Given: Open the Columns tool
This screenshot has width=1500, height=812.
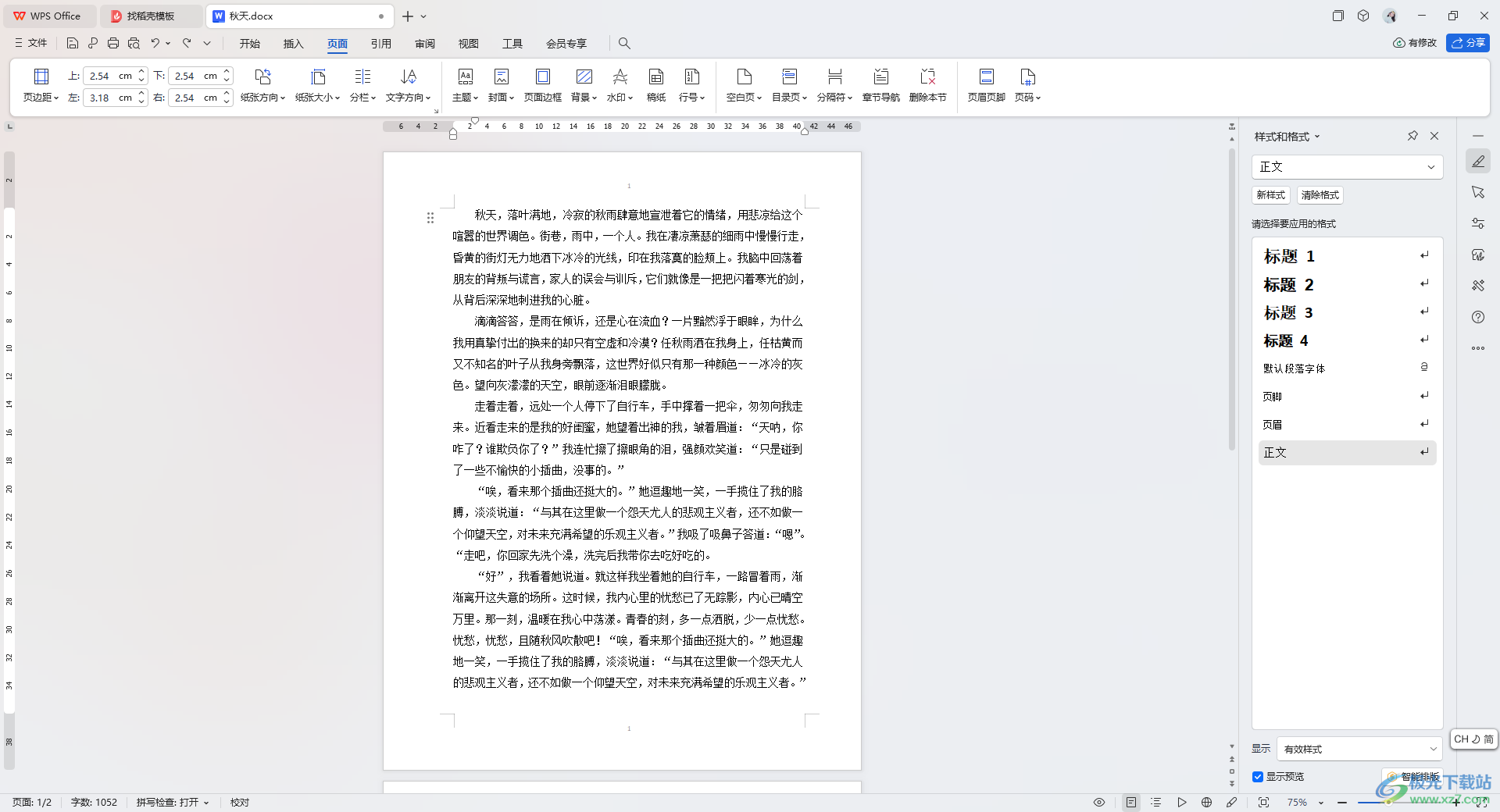Looking at the screenshot, I should point(362,85).
